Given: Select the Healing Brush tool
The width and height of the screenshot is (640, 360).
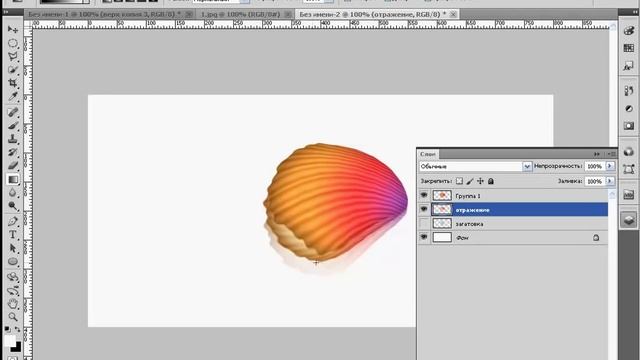Looking at the screenshot, I should tap(13, 112).
